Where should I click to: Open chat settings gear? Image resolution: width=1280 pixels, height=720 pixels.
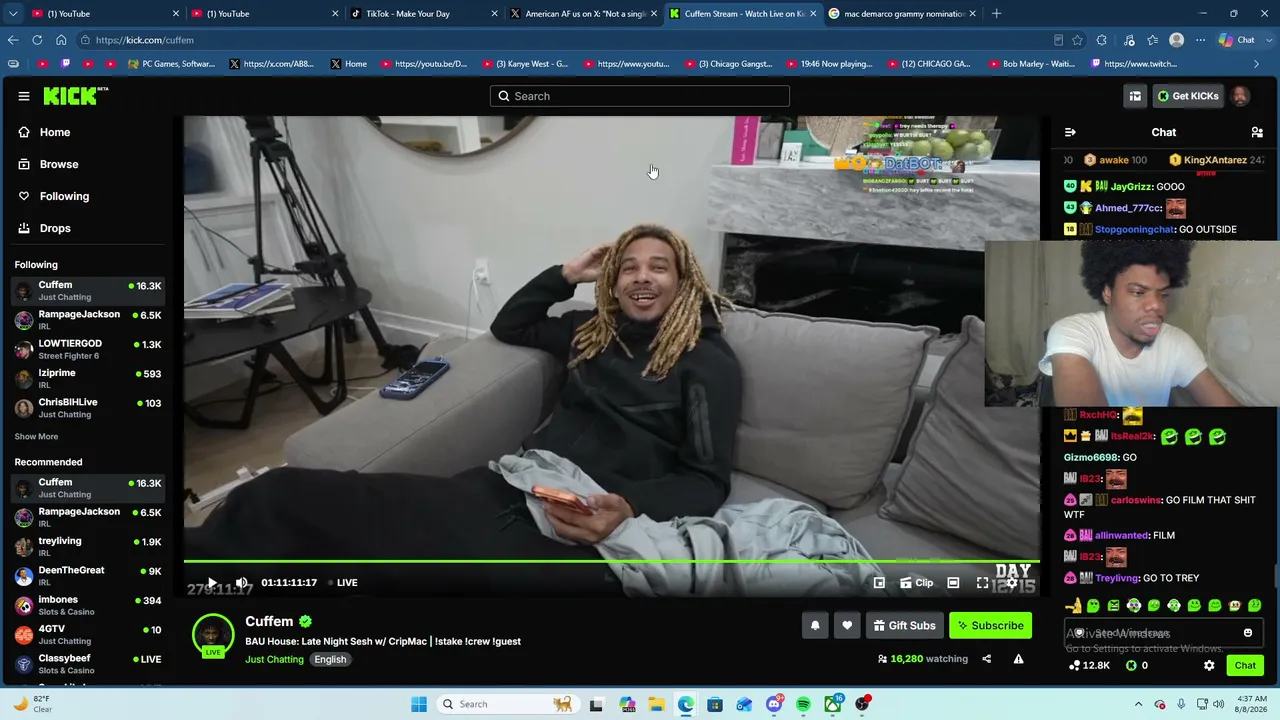point(1209,666)
